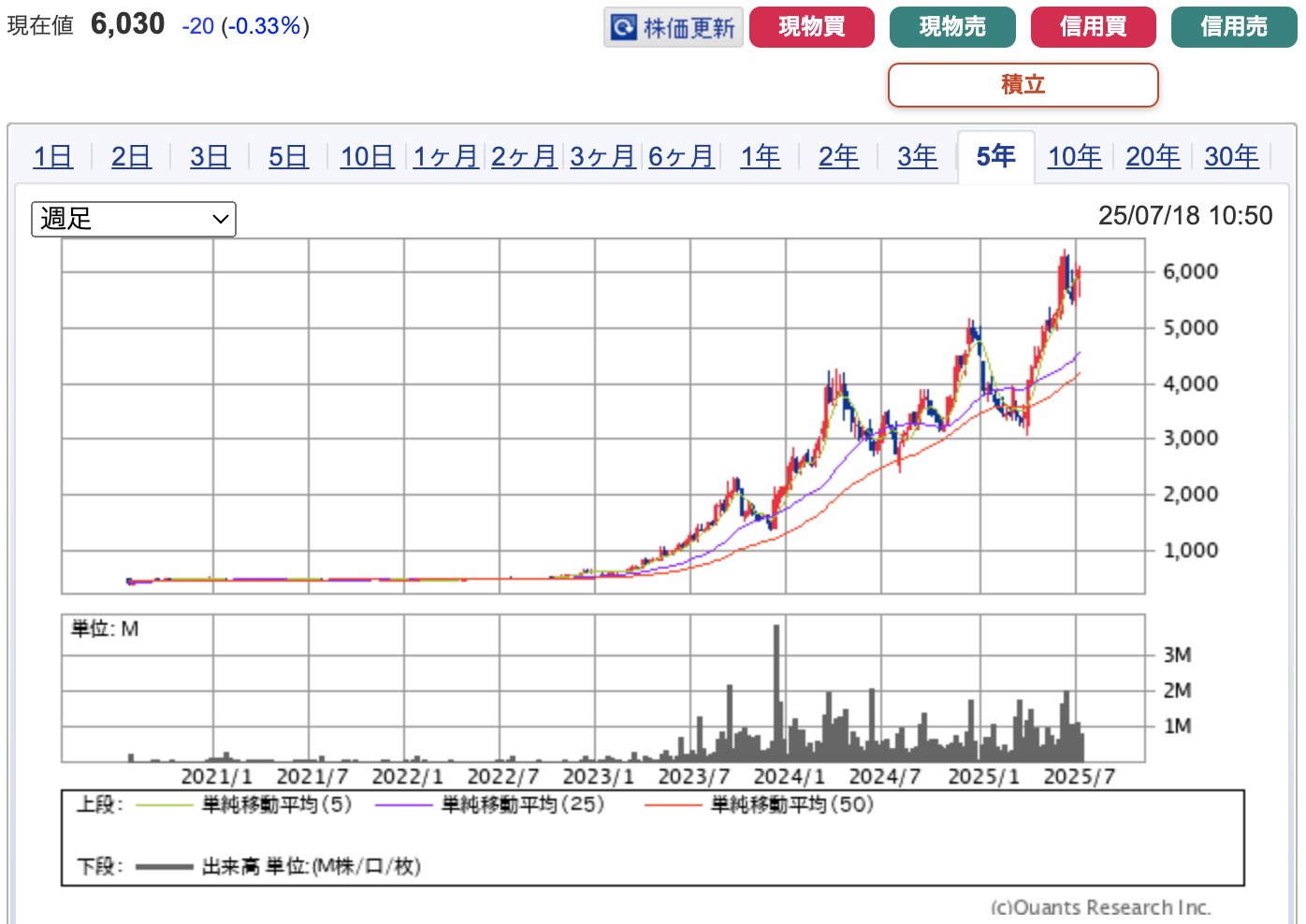The height and width of the screenshot is (924, 1306).
Task: Show the 3ヶ月 chart
Action: [x=602, y=156]
